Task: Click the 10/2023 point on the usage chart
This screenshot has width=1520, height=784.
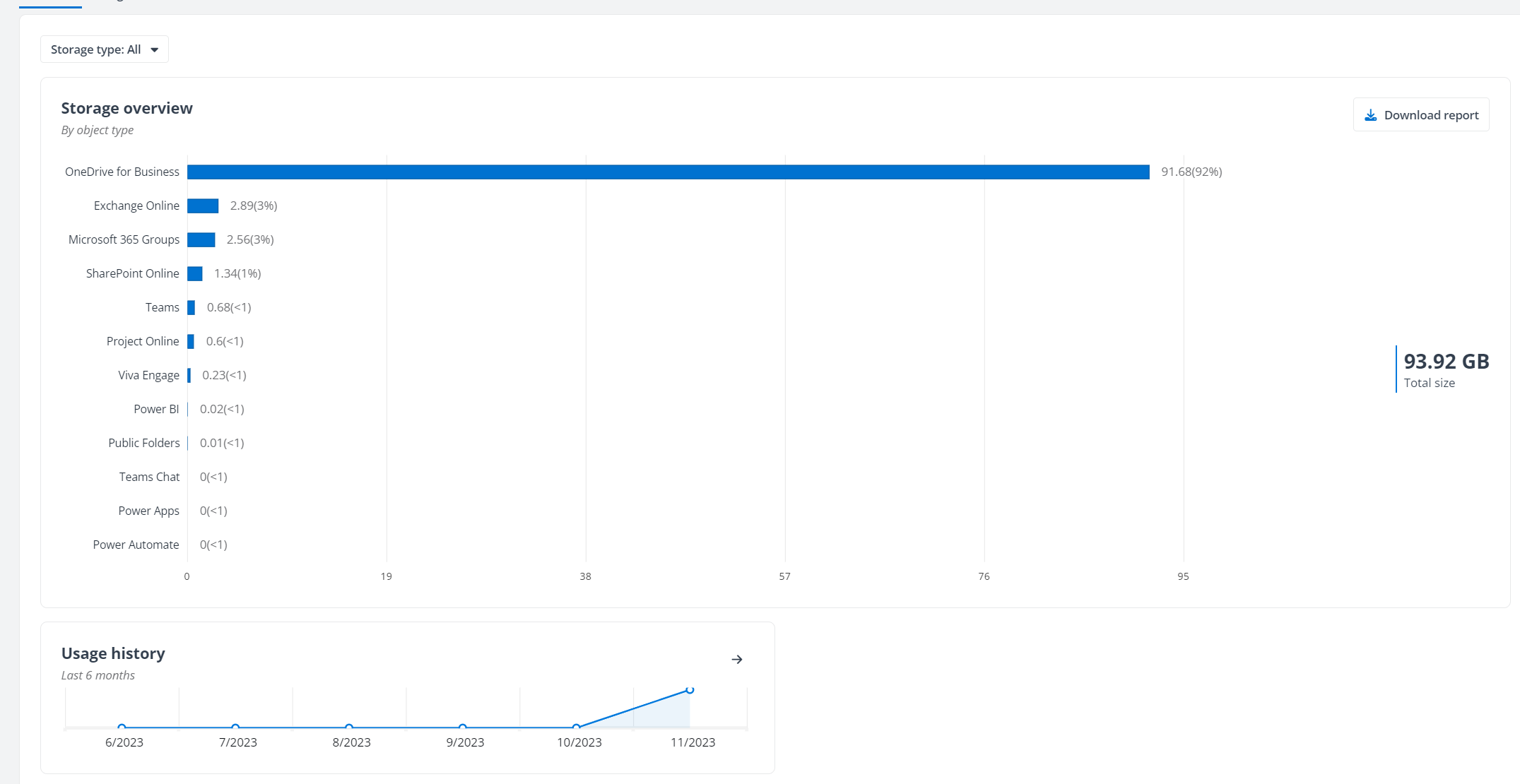Action: pyautogui.click(x=577, y=725)
